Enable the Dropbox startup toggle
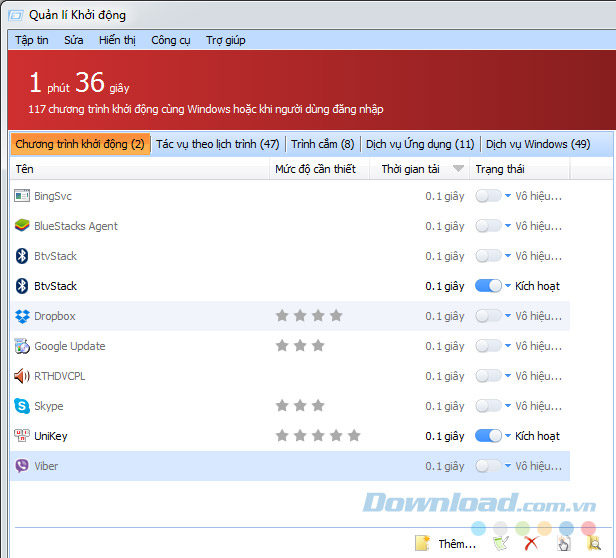This screenshot has width=616, height=558. coord(488,316)
